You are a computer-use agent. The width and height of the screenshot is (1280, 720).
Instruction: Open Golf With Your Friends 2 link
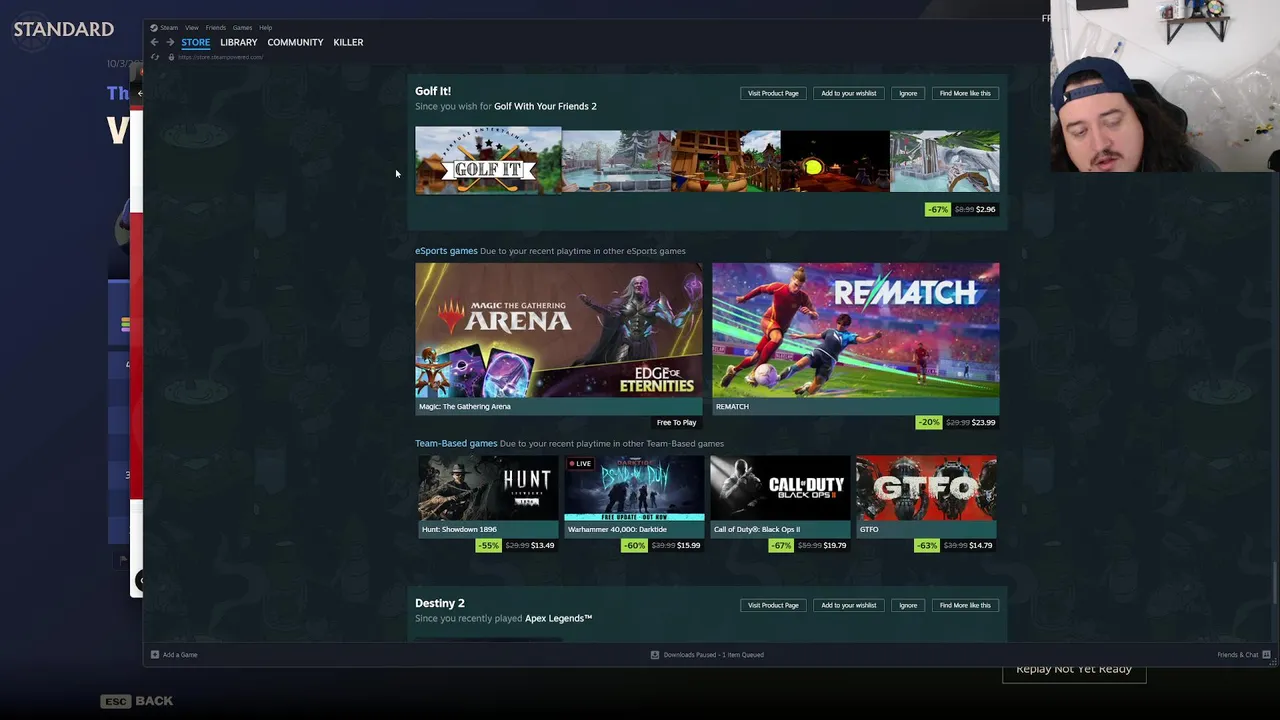click(x=545, y=106)
